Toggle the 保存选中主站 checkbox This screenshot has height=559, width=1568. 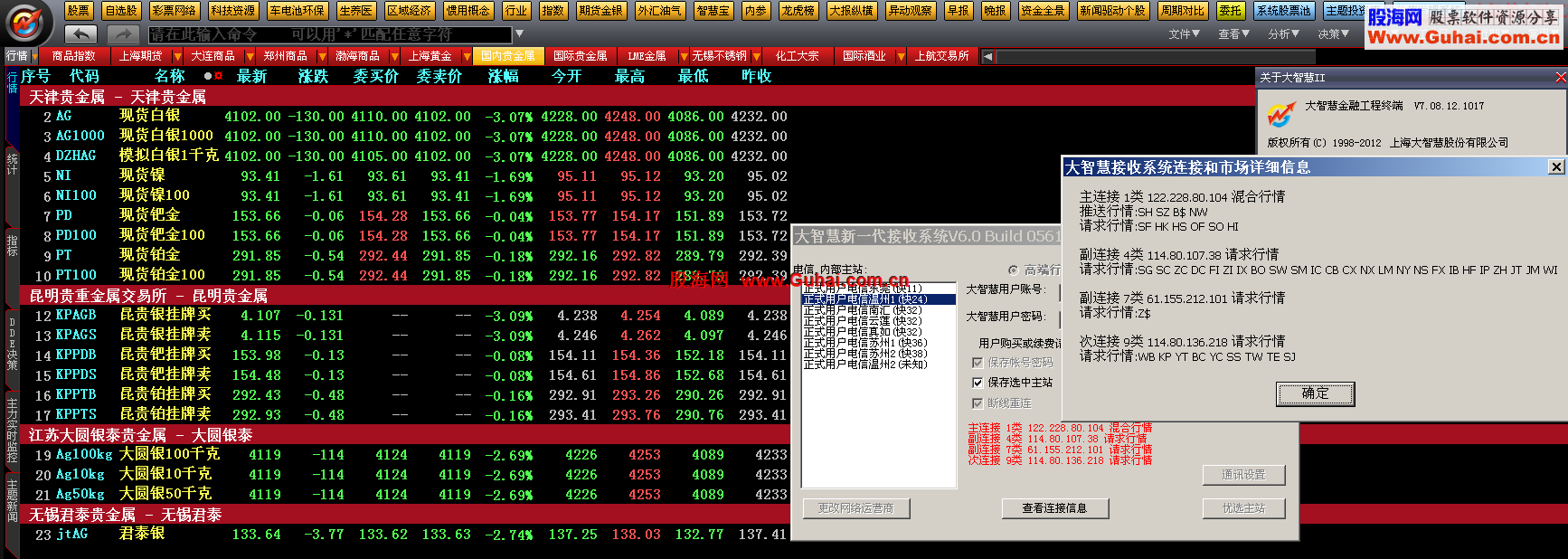coord(978,383)
